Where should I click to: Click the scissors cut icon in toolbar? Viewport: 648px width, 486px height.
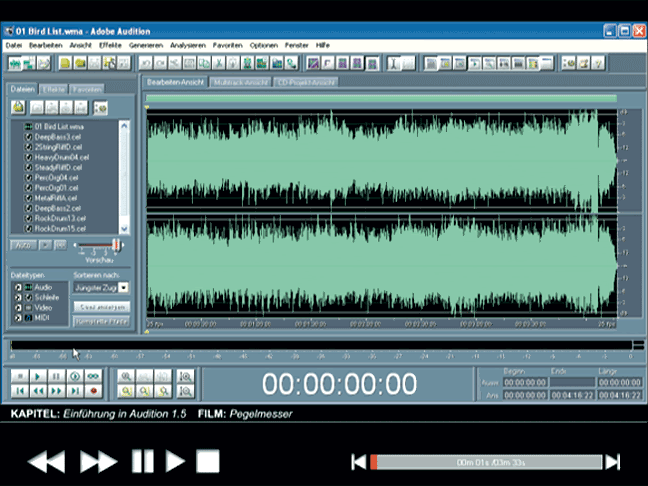pyautogui.click(x=219, y=63)
